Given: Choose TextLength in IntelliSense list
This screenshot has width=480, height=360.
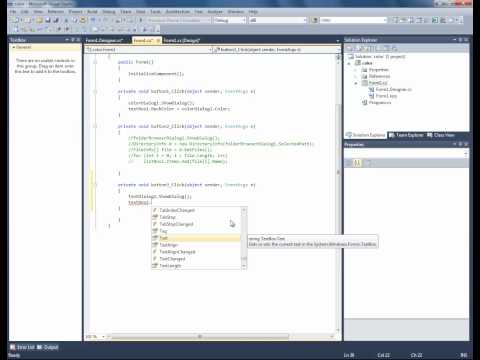Looking at the screenshot, I should [196, 266].
